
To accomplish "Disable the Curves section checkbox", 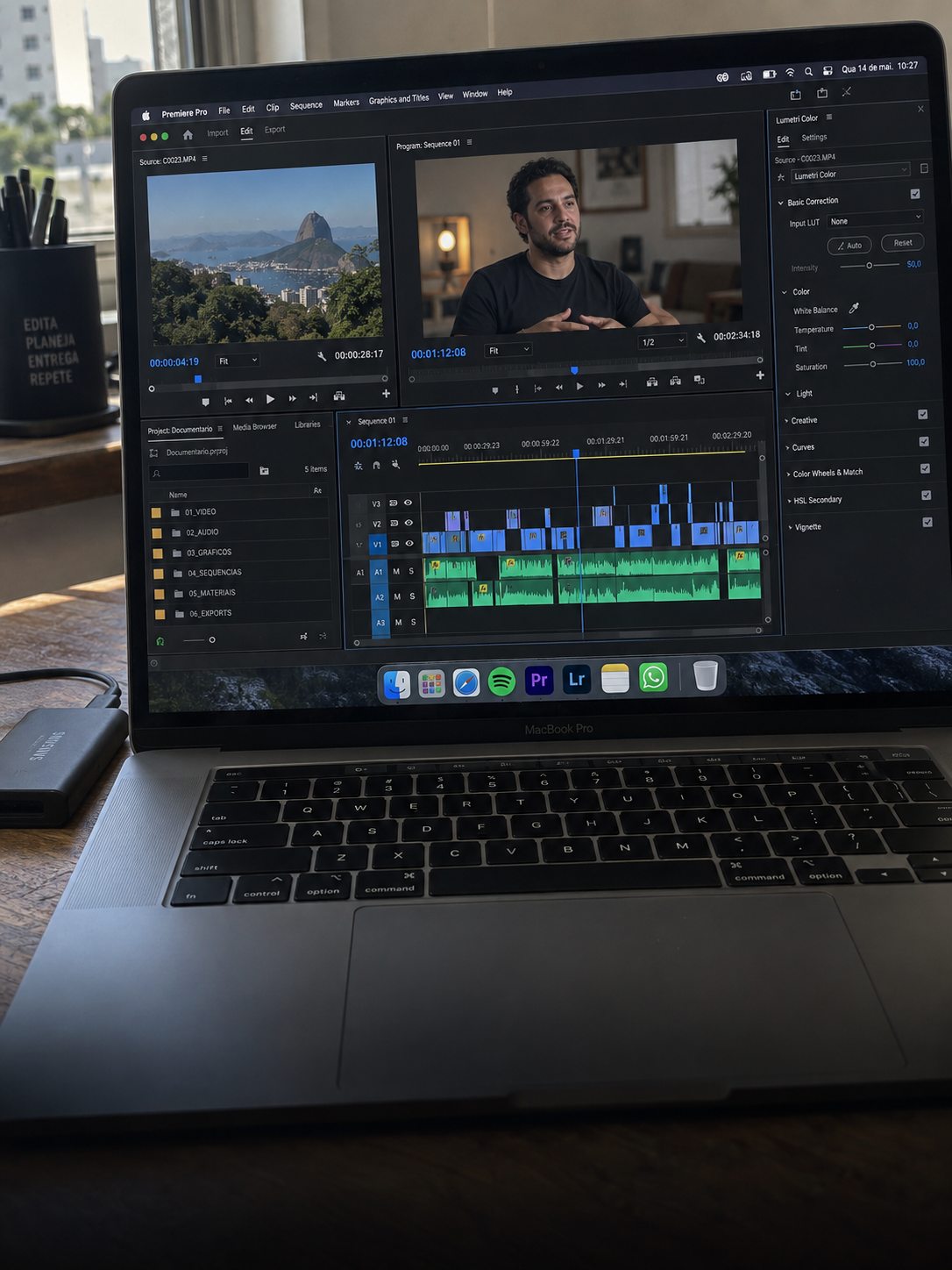I will (924, 441).
